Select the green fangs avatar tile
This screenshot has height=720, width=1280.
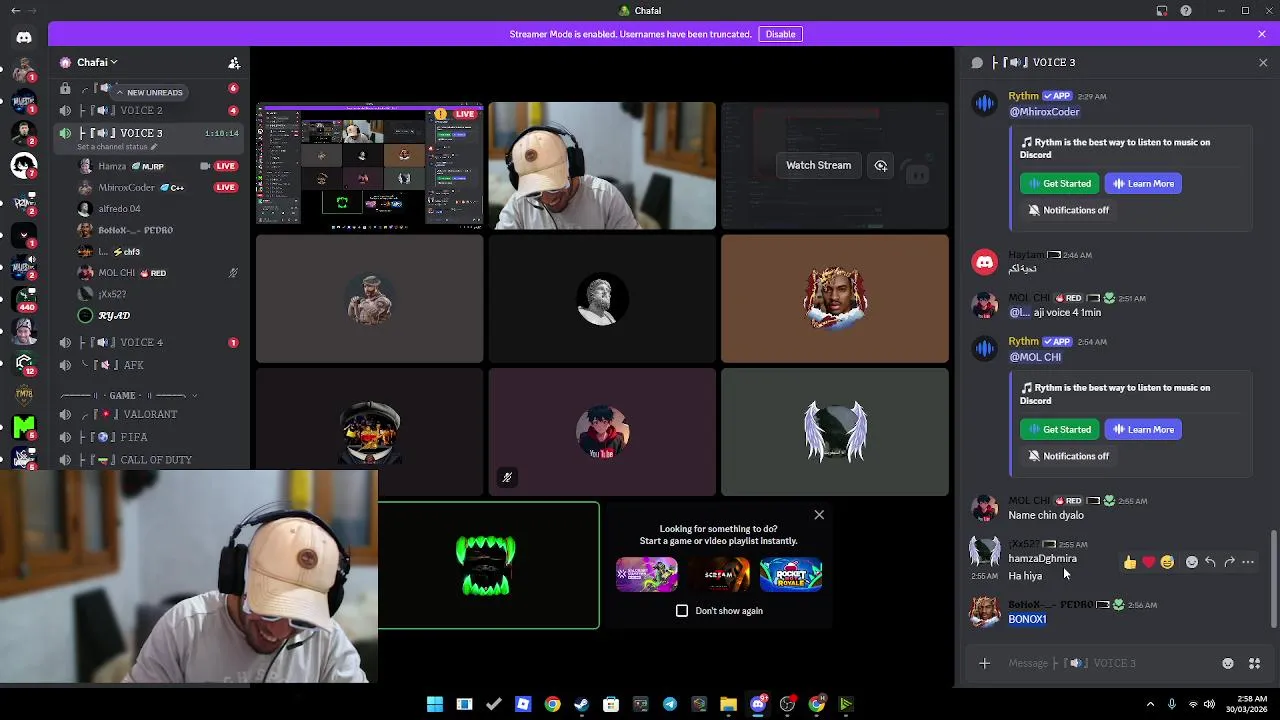tap(488, 566)
